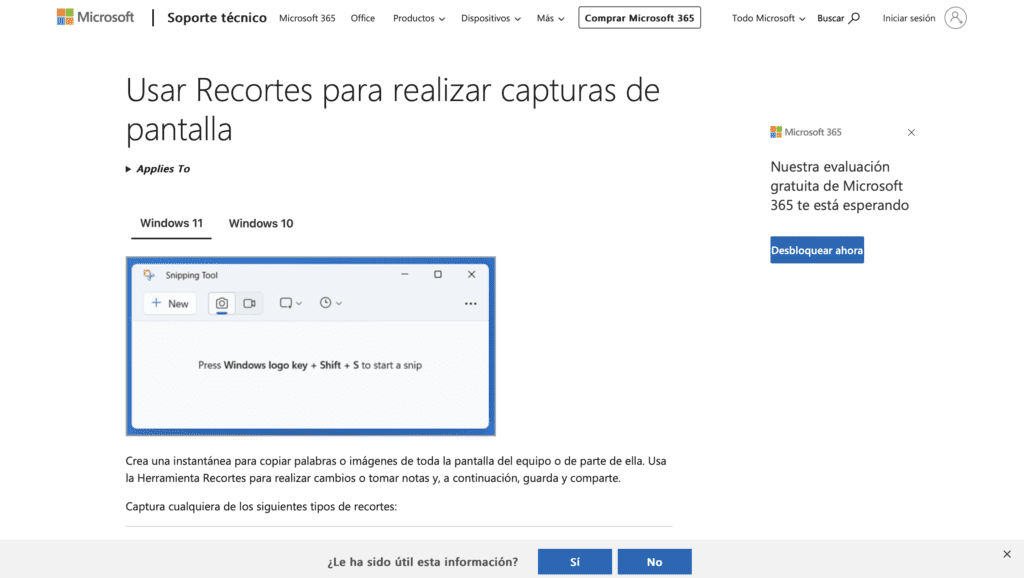Screen dimensions: 1024x578
Task: Click Iniciar sesión link
Action: point(909,18)
